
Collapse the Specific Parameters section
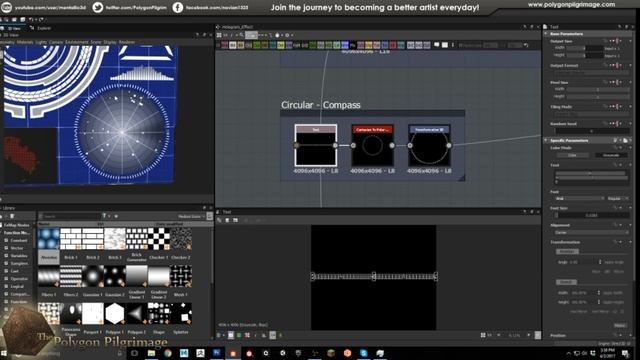(546, 140)
